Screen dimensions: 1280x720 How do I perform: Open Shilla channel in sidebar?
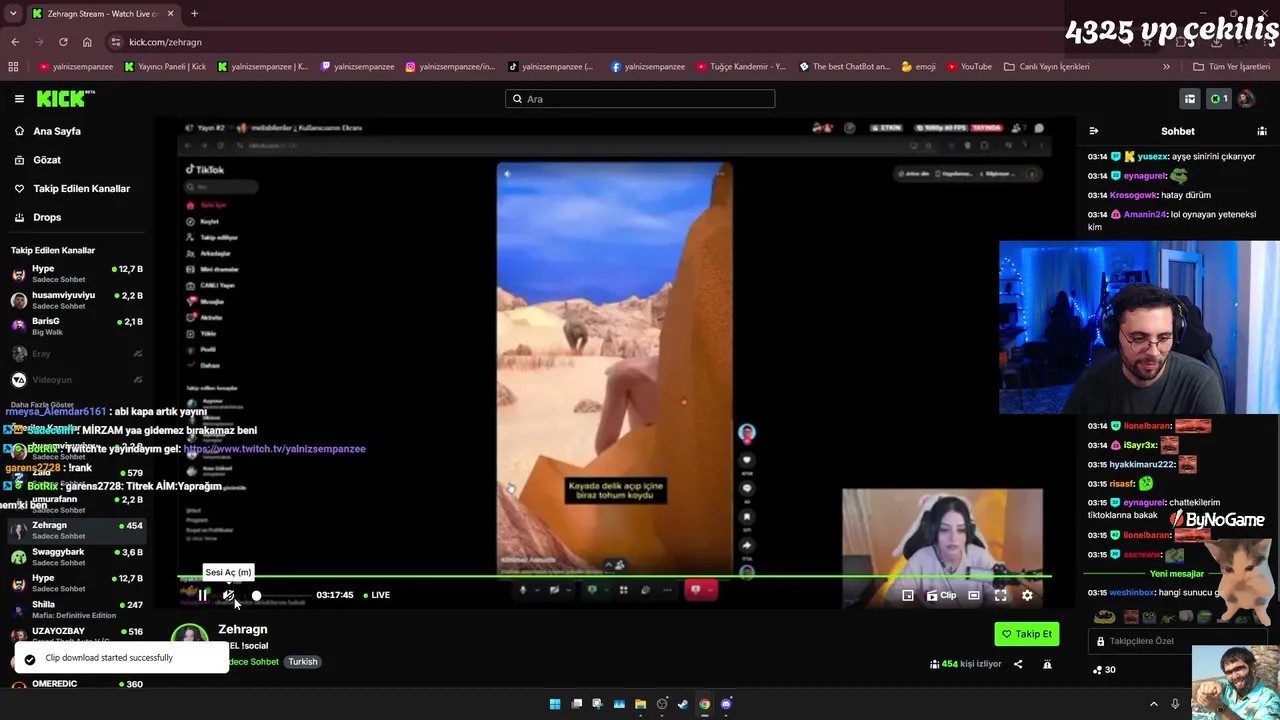77,609
